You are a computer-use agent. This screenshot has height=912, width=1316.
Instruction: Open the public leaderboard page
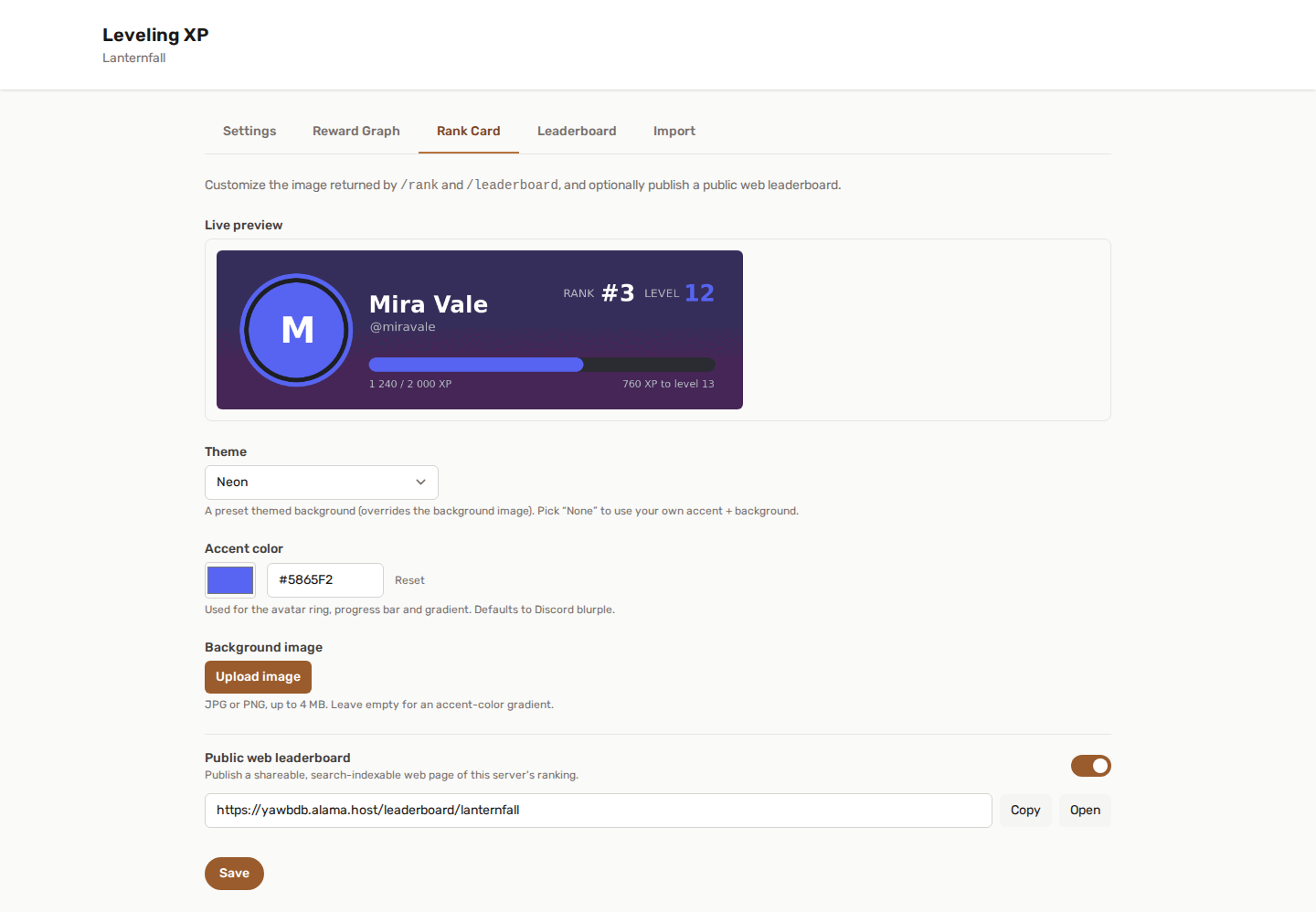1085,811
